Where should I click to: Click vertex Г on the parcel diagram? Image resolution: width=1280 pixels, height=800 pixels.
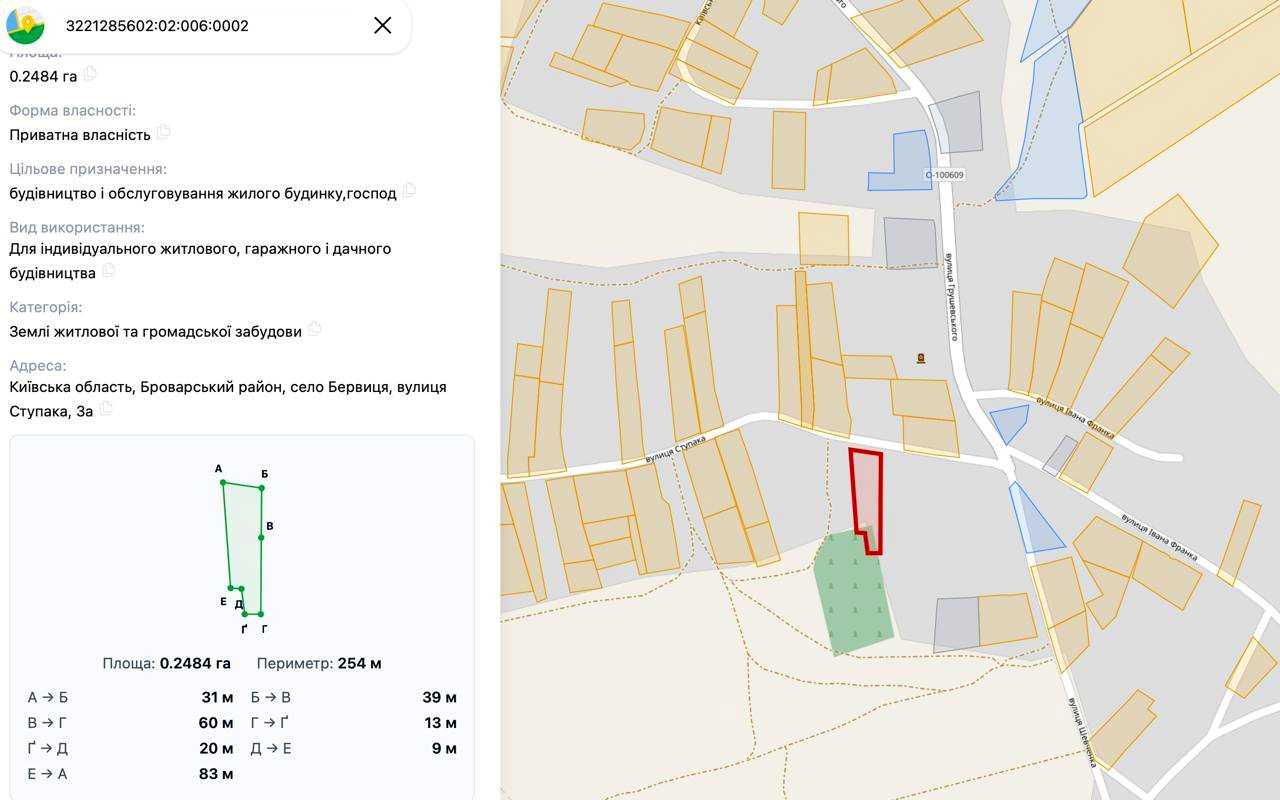pos(260,614)
